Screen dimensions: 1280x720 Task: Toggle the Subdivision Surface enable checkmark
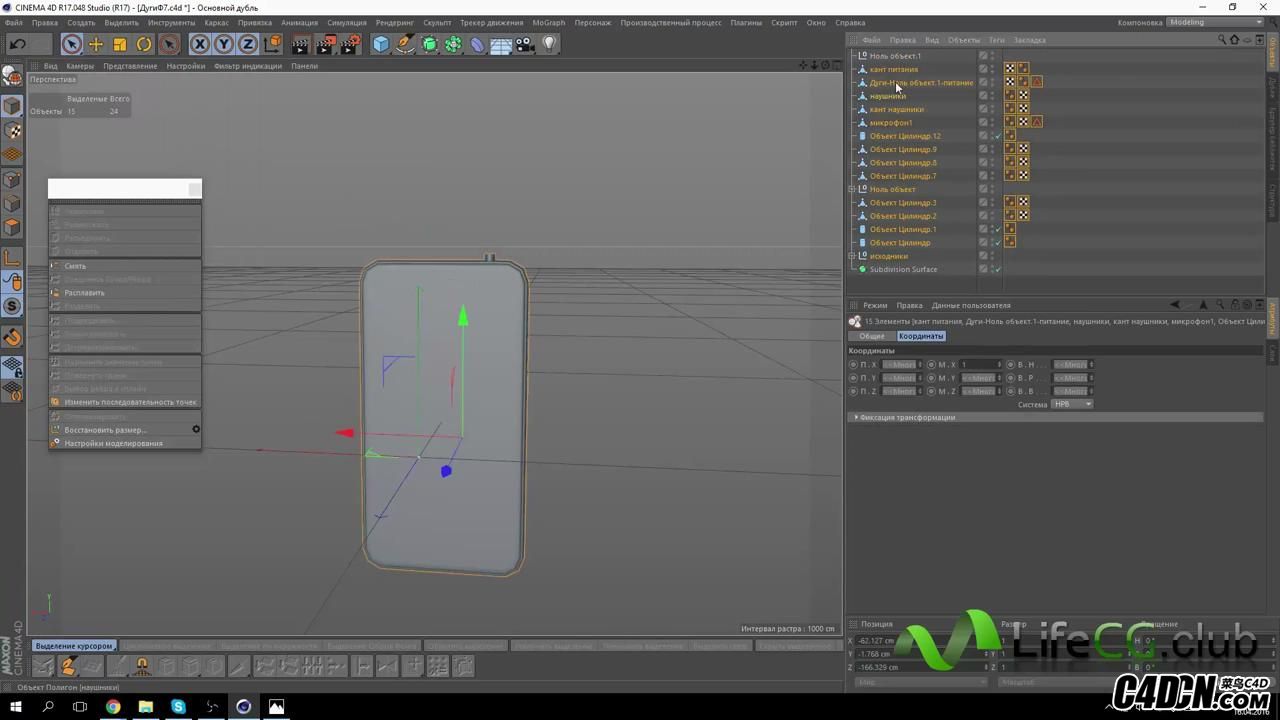point(998,269)
